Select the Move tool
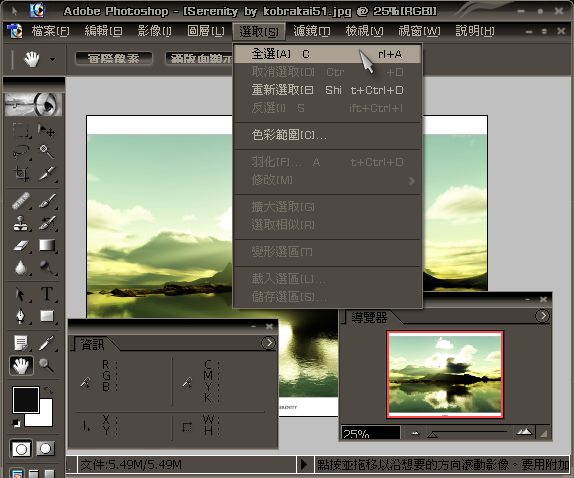The image size is (574, 478). point(46,130)
